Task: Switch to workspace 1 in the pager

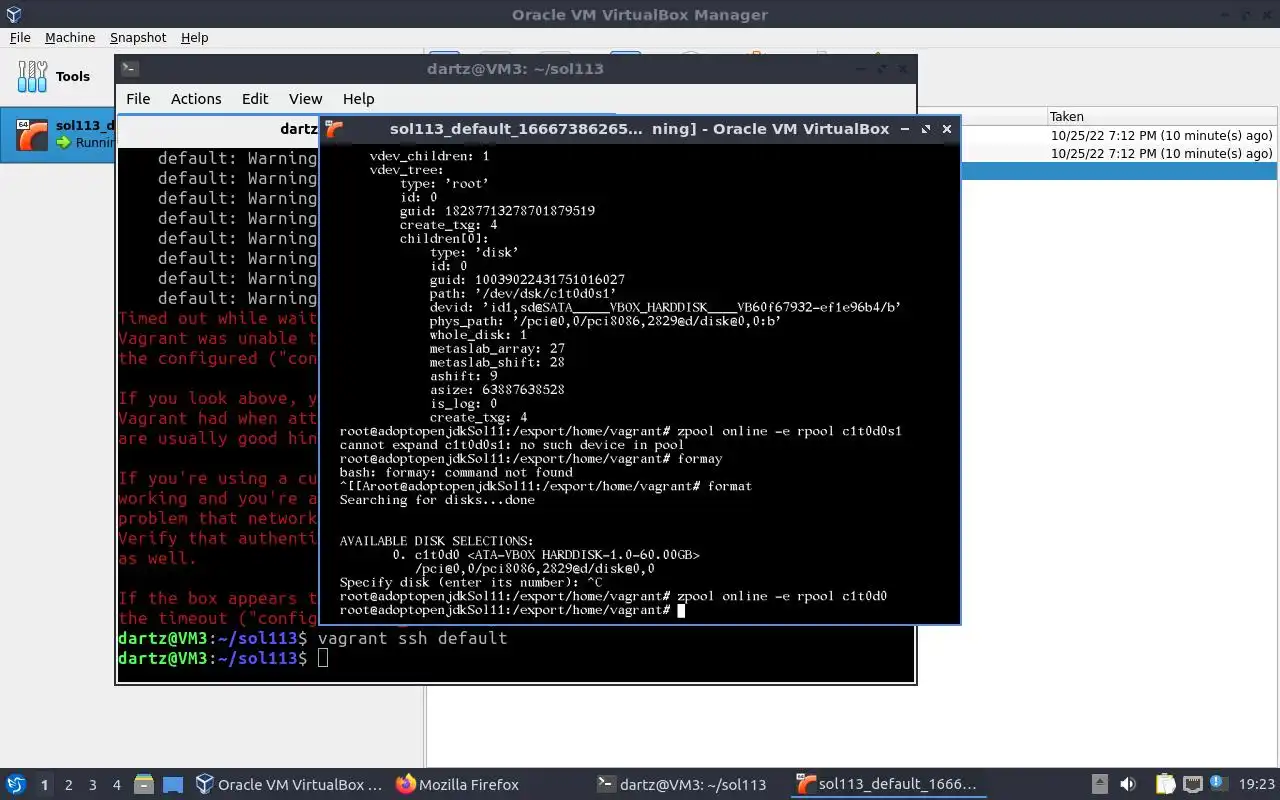Action: click(x=44, y=785)
